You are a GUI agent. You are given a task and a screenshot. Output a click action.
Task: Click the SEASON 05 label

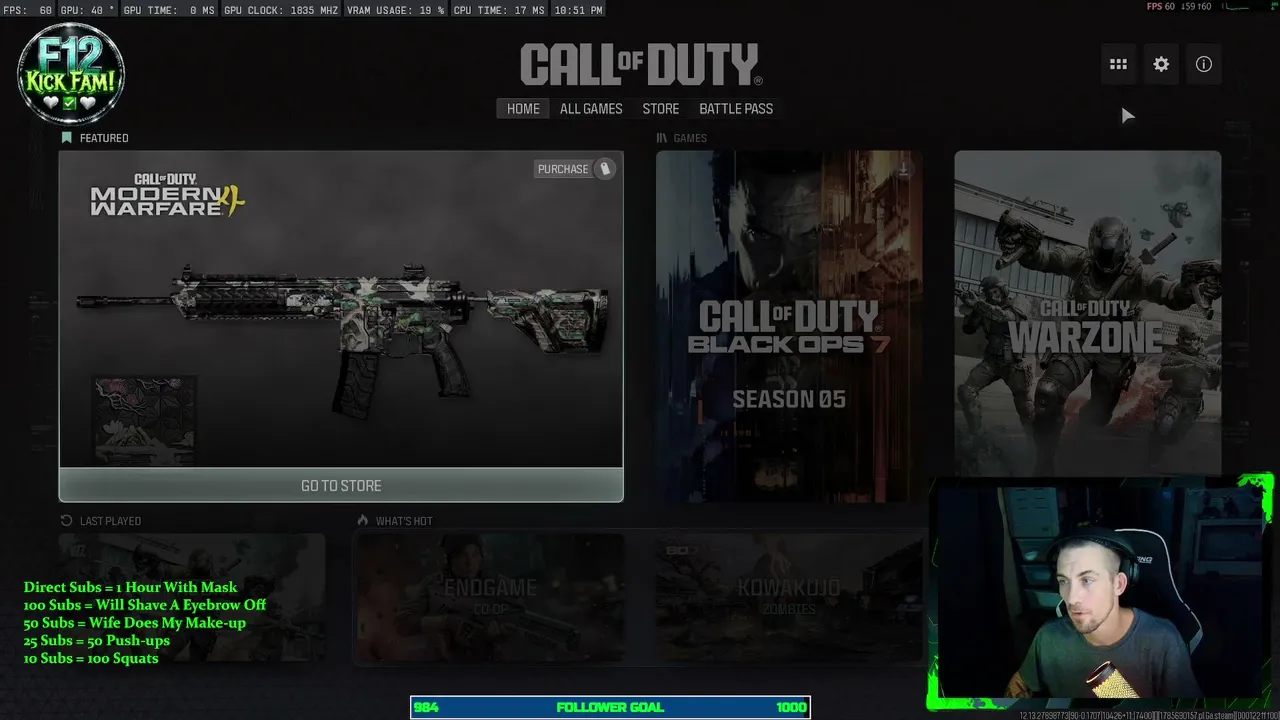(x=789, y=400)
